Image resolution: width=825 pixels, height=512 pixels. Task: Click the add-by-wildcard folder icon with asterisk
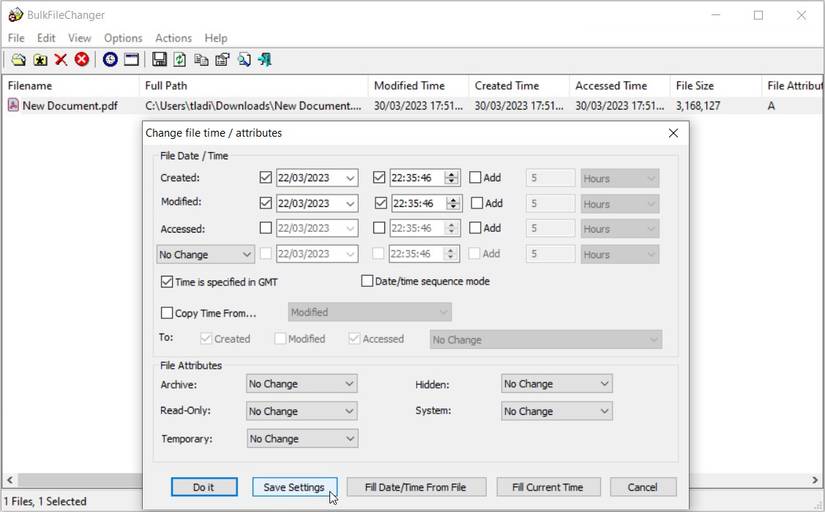point(41,59)
